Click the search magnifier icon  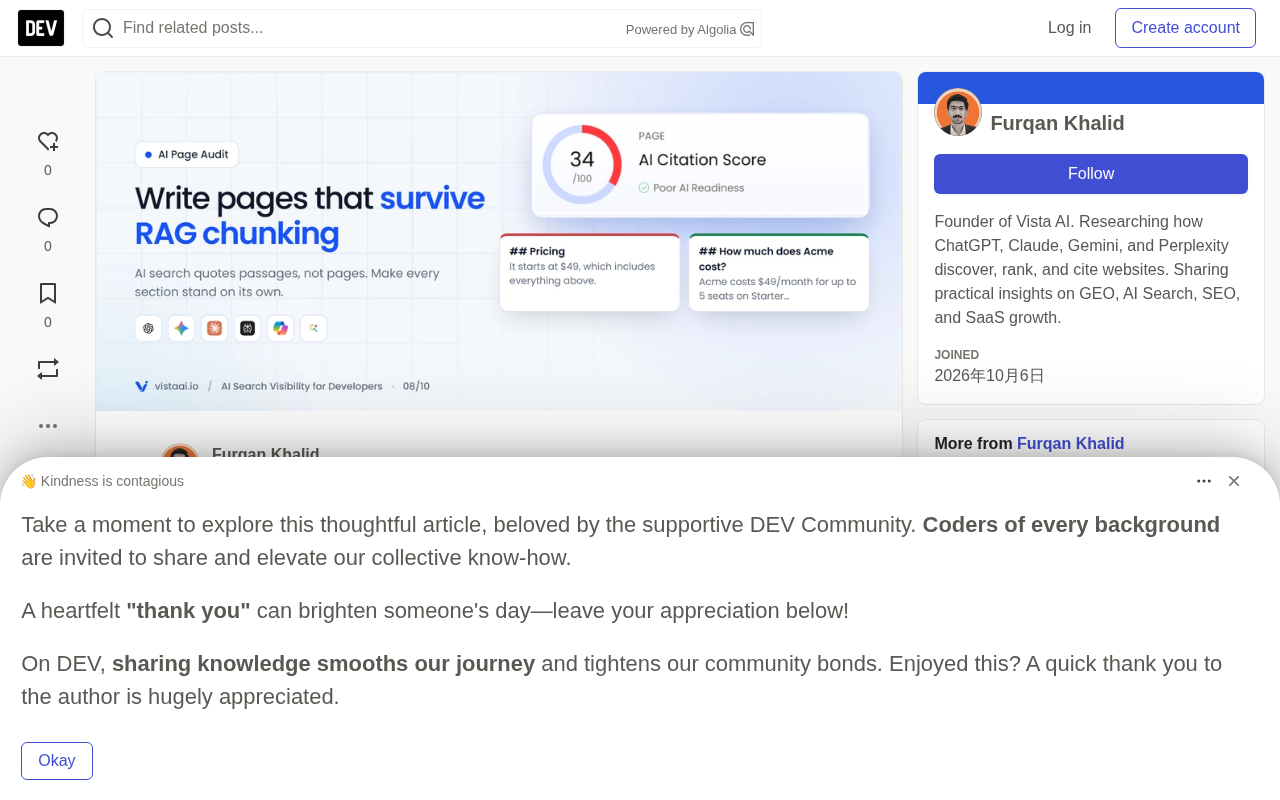click(103, 28)
